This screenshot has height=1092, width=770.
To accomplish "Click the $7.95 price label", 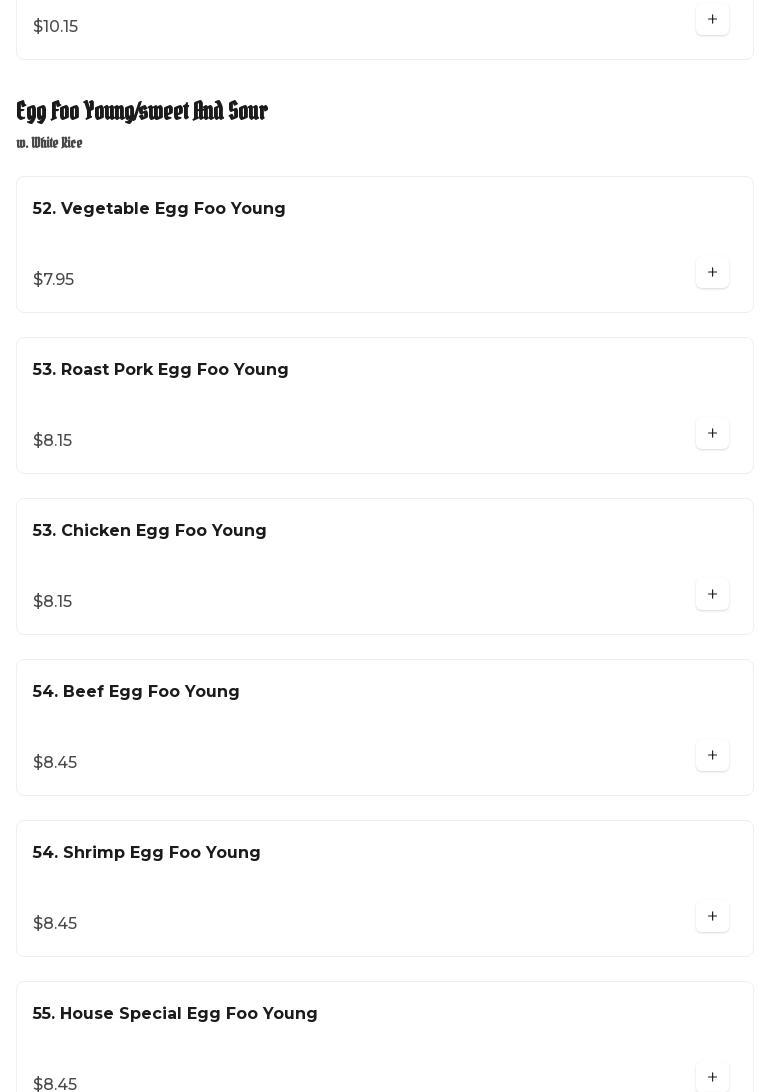I will [x=53, y=280].
